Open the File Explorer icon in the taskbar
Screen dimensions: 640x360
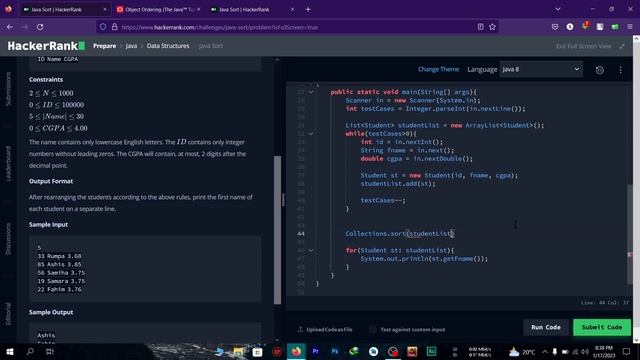(238, 351)
